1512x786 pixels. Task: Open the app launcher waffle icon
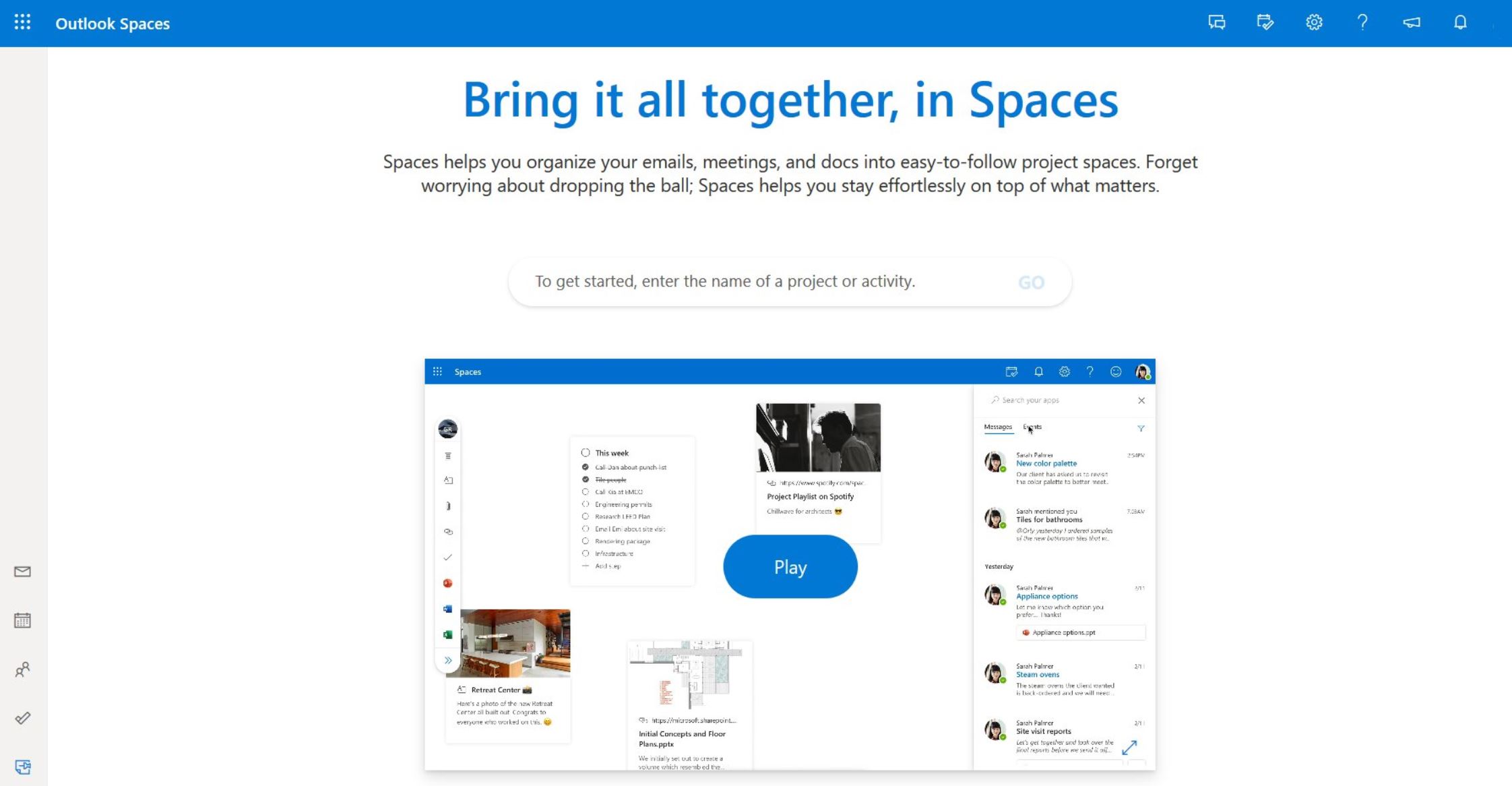pyautogui.click(x=22, y=22)
